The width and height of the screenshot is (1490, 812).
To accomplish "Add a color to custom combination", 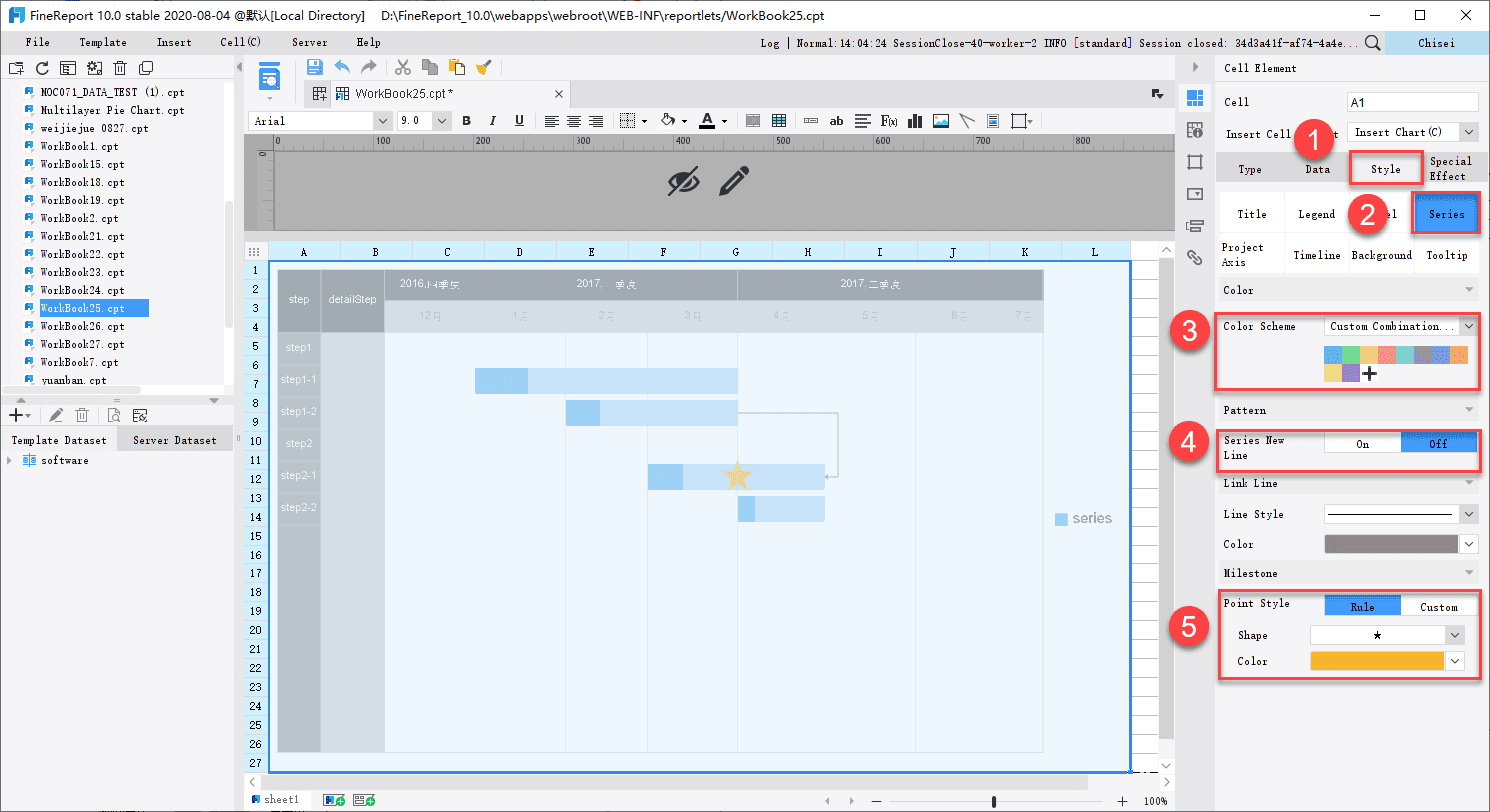I will pos(1370,373).
